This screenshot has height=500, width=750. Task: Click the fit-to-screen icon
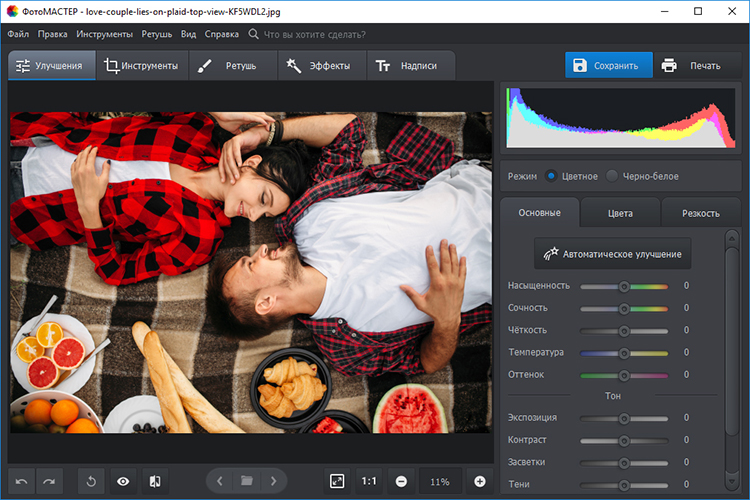pos(337,481)
